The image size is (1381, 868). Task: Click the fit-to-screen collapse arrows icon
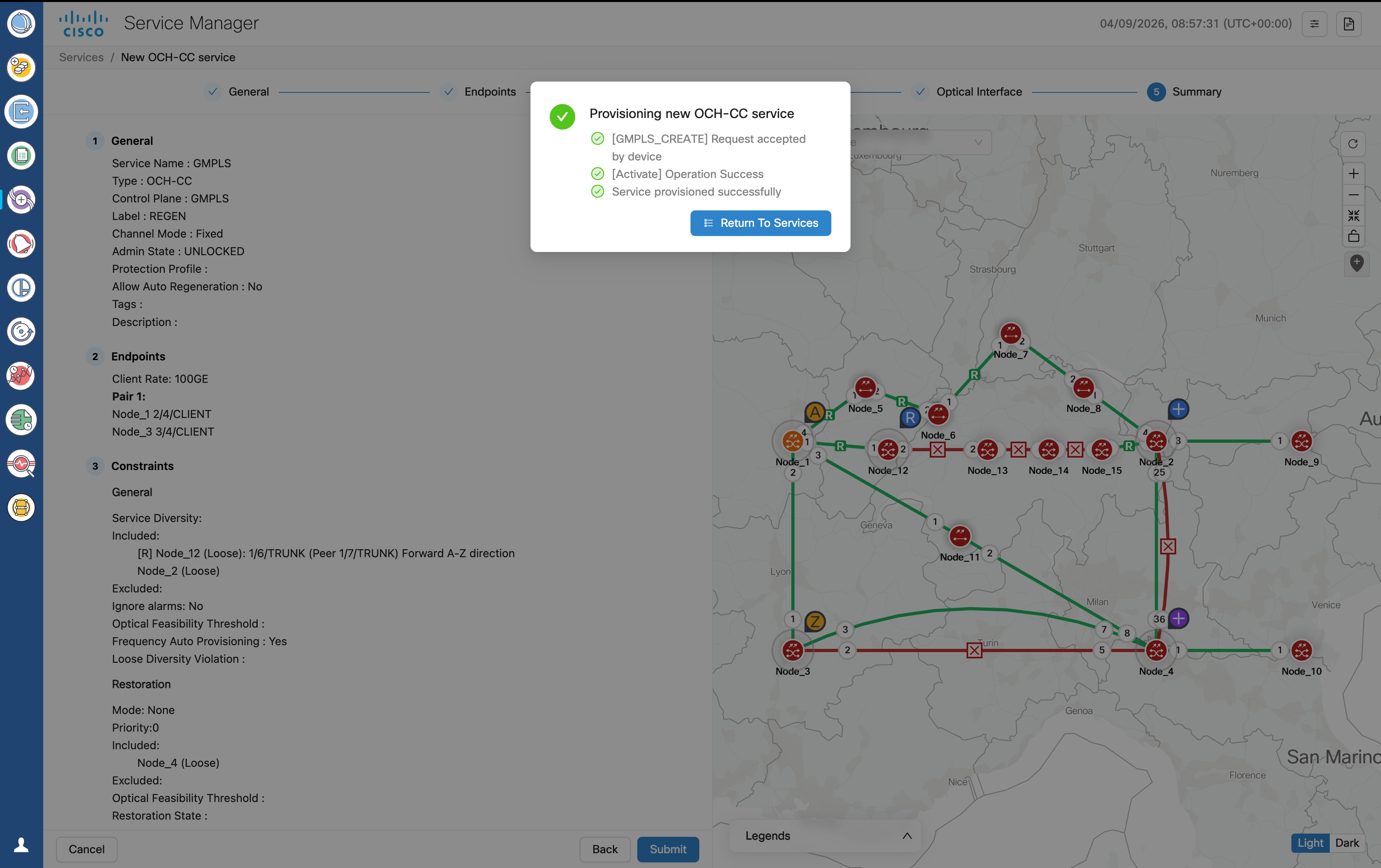(1353, 216)
